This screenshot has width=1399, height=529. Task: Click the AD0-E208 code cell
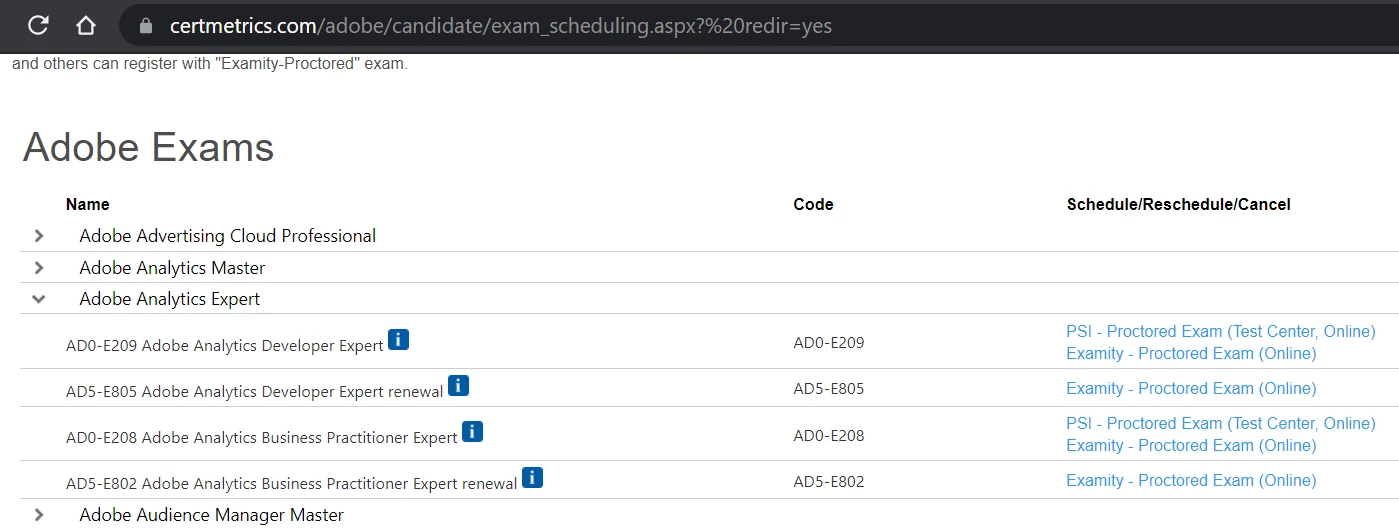[829, 435]
